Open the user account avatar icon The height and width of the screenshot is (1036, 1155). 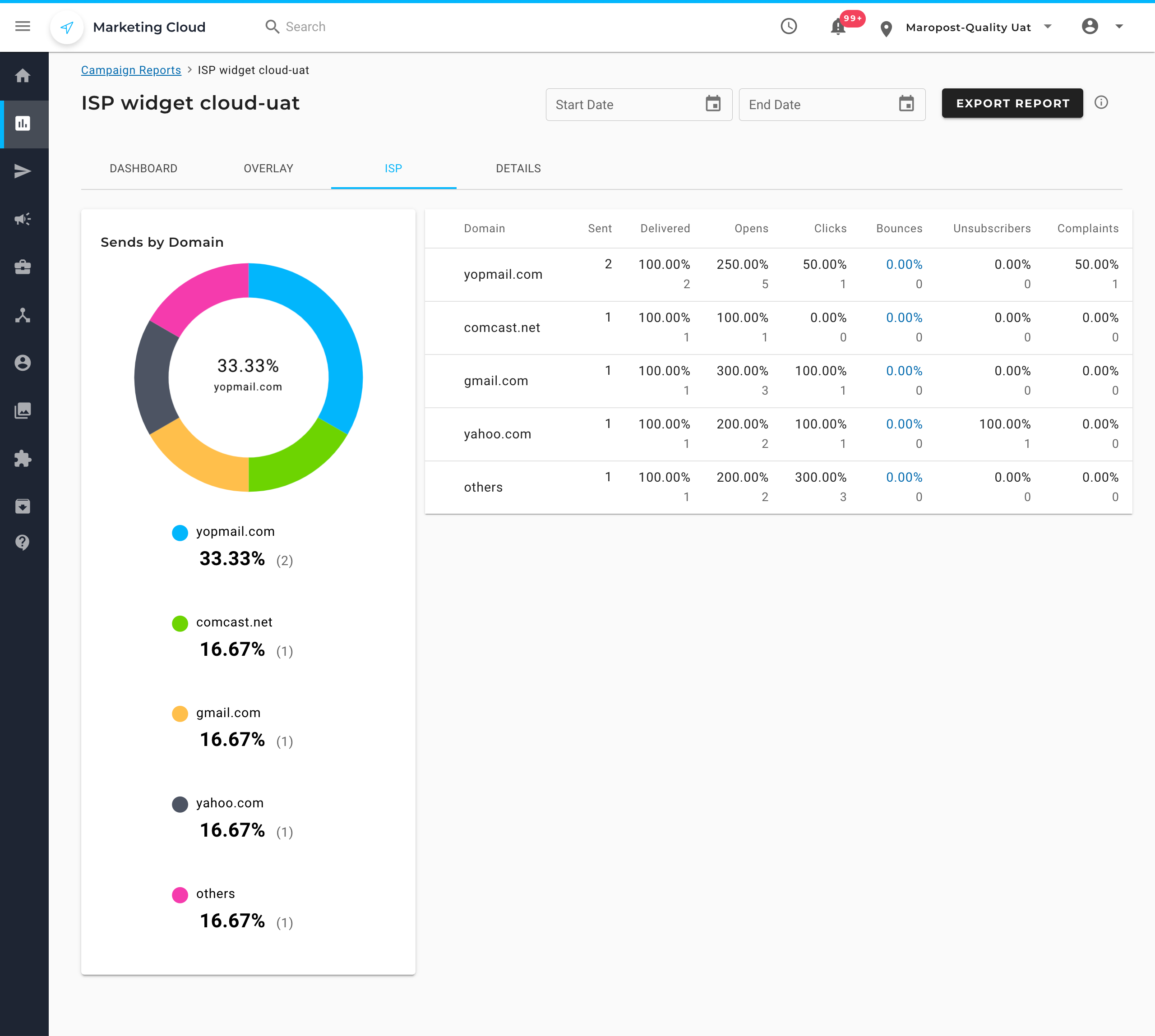click(1090, 26)
